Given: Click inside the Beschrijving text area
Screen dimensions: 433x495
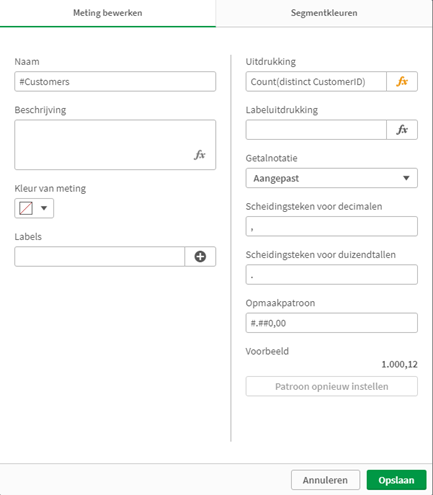Looking at the screenshot, I should [x=115, y=145].
